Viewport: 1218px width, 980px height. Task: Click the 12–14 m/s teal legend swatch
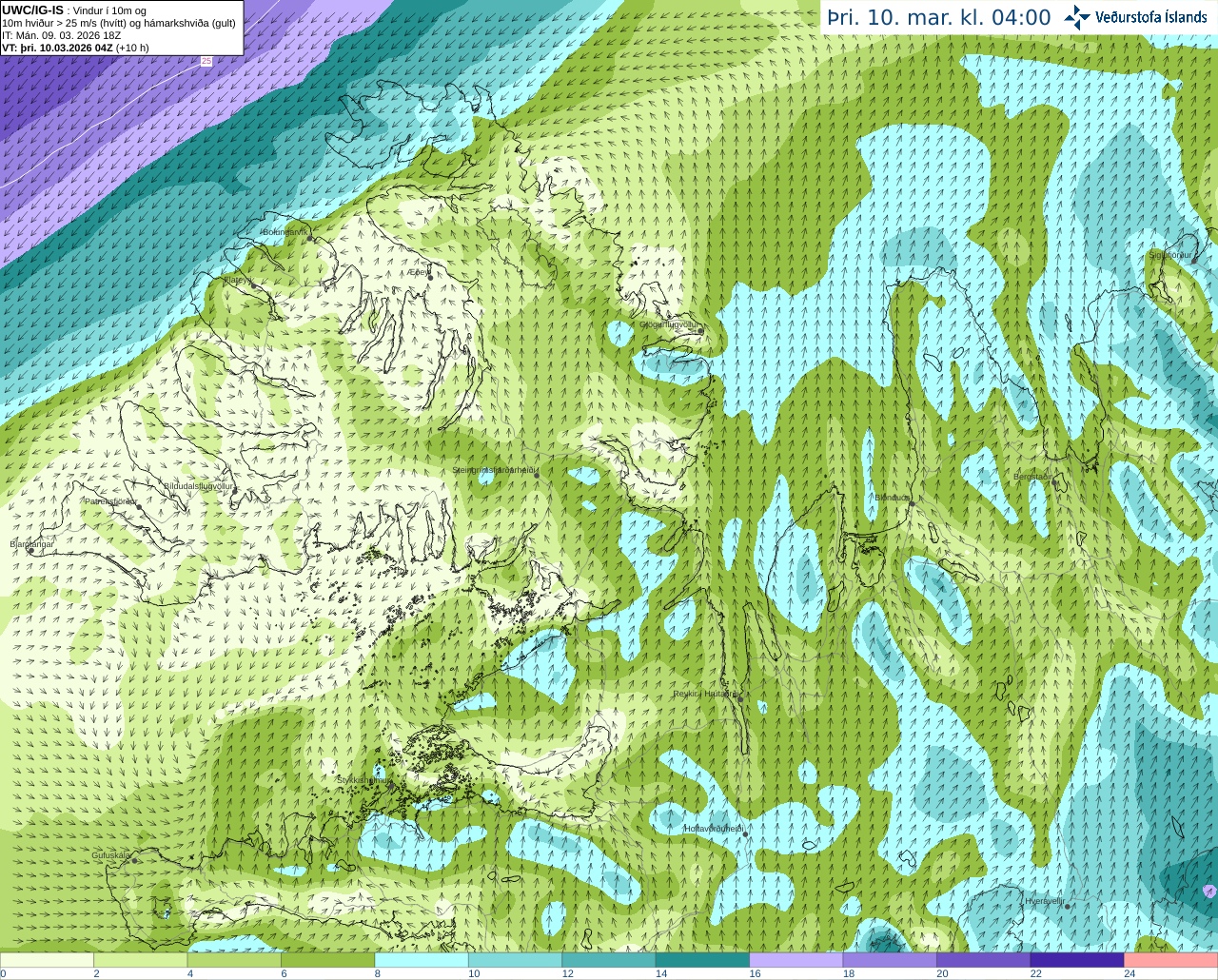(x=609, y=959)
